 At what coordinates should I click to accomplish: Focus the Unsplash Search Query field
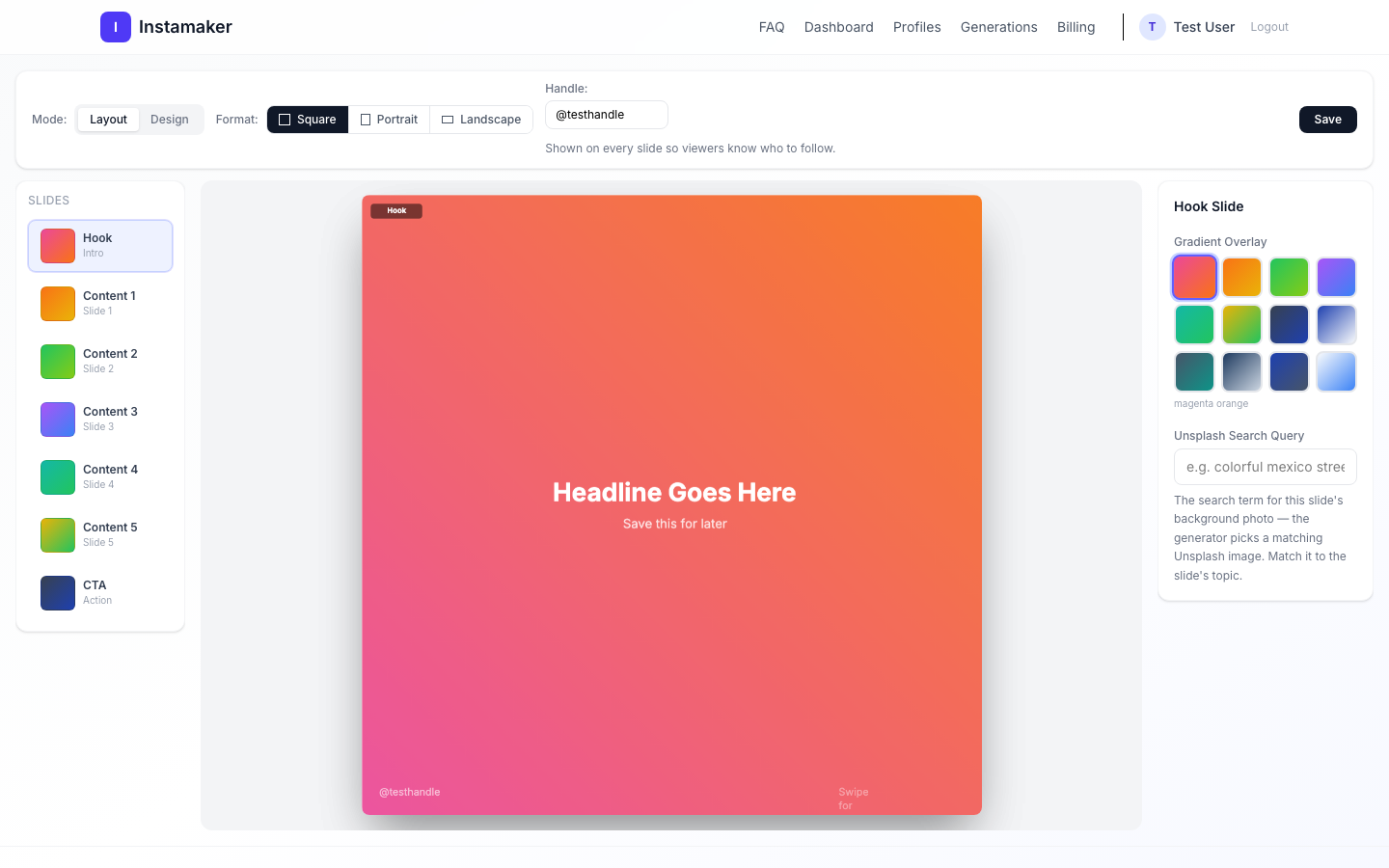1266,467
